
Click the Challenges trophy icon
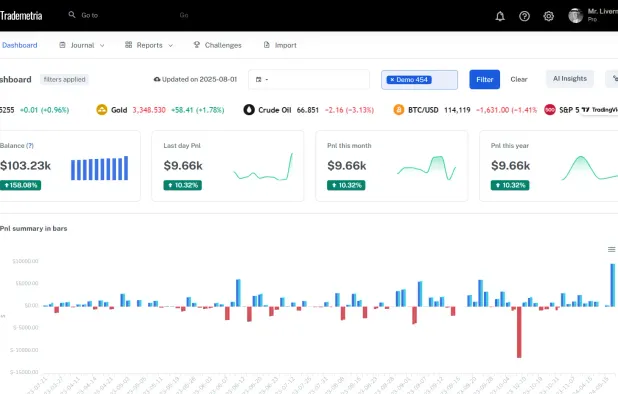click(197, 45)
